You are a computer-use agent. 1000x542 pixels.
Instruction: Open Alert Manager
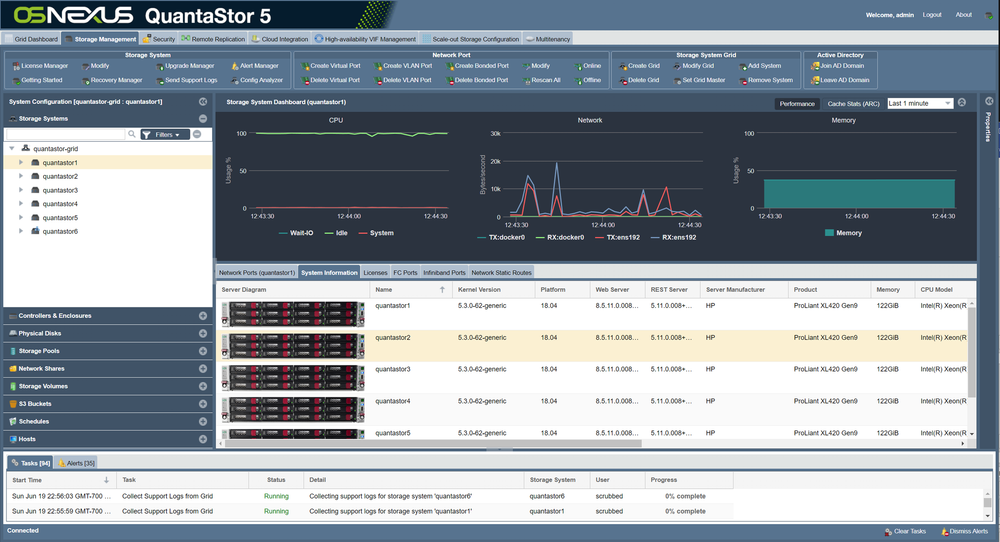point(254,66)
